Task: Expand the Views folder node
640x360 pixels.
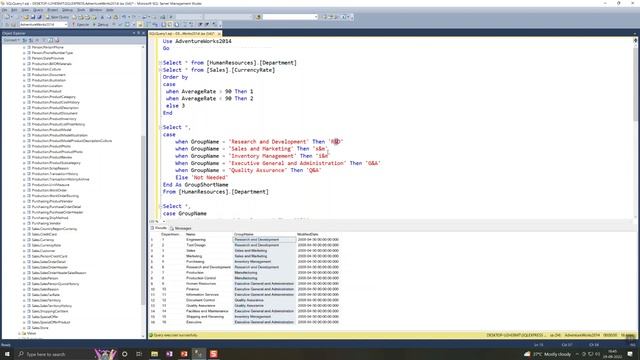Action: [19, 333]
